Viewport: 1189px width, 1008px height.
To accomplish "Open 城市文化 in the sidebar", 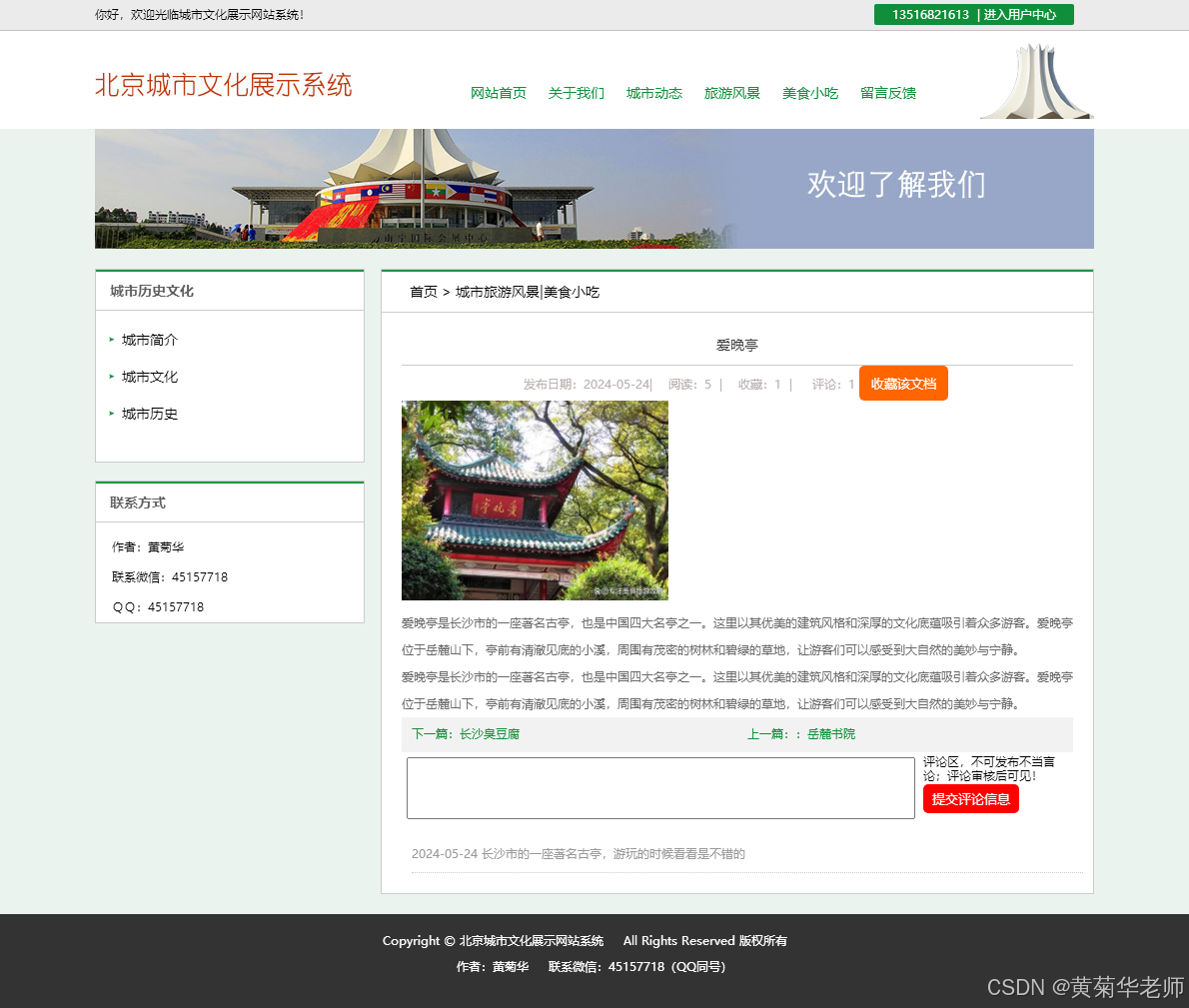I will click(150, 377).
